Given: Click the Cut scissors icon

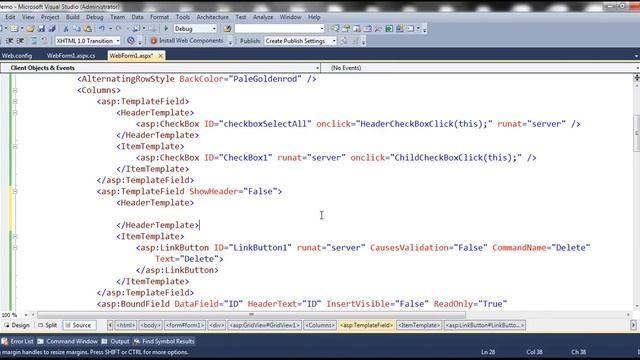Looking at the screenshot, I should pyautogui.click(x=66, y=29).
